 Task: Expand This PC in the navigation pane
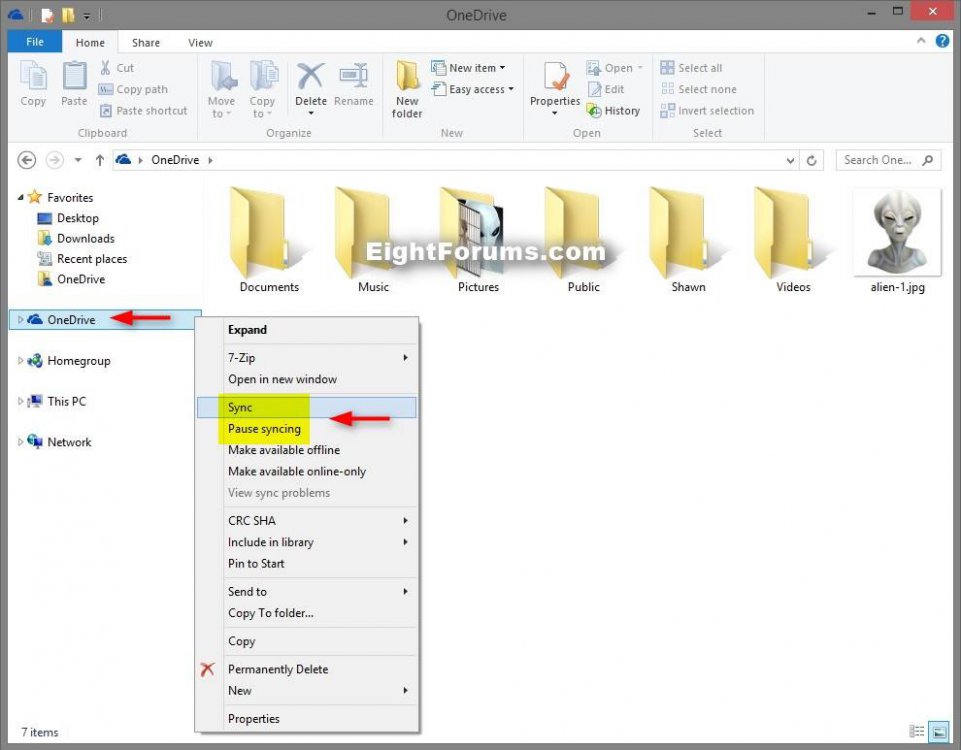22,401
